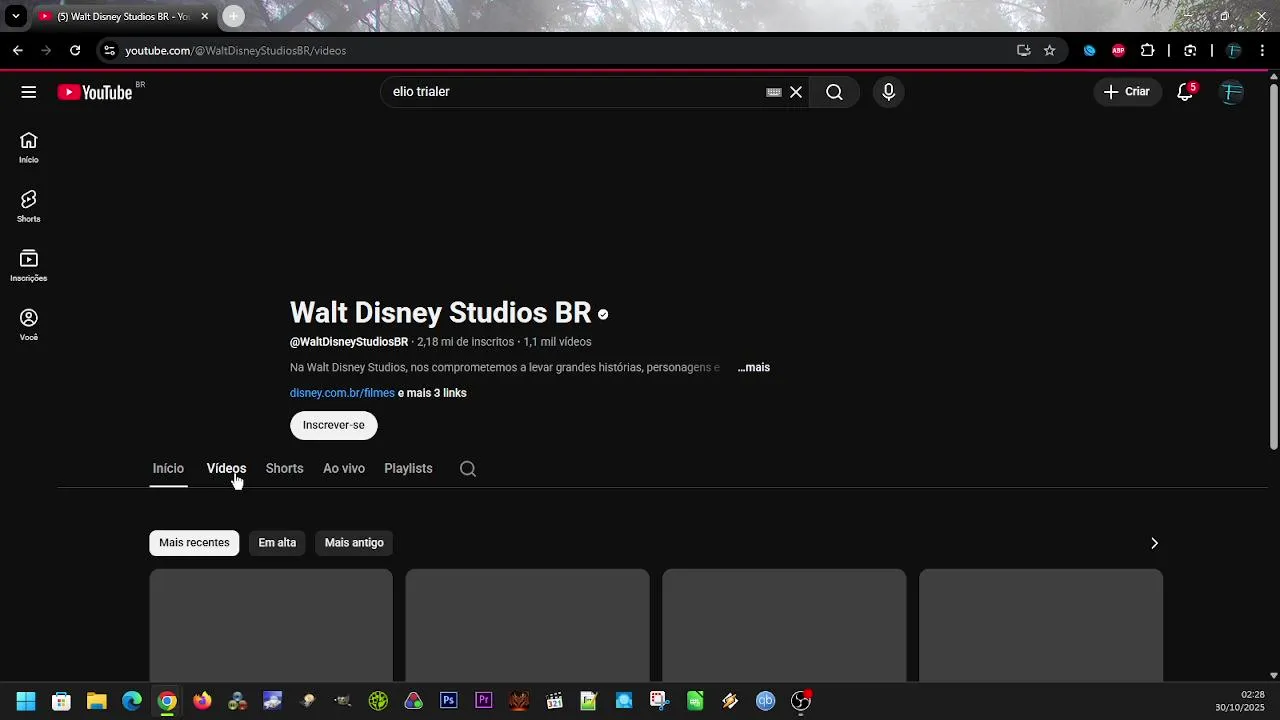The image size is (1280, 720).
Task: Reload the current page
Action: [75, 50]
